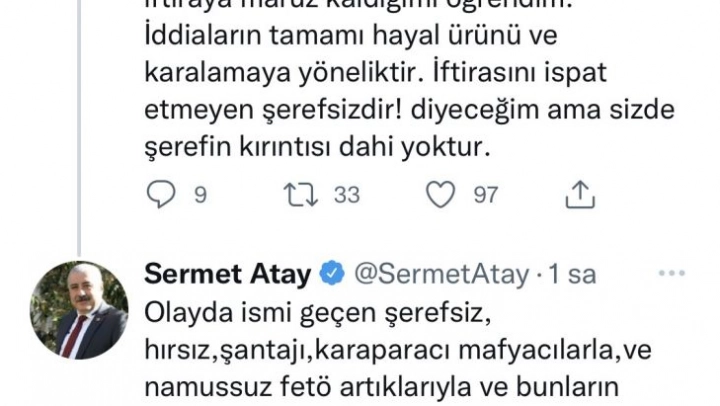Select the retweet count 33
The width and height of the screenshot is (720, 406).
[345, 195]
